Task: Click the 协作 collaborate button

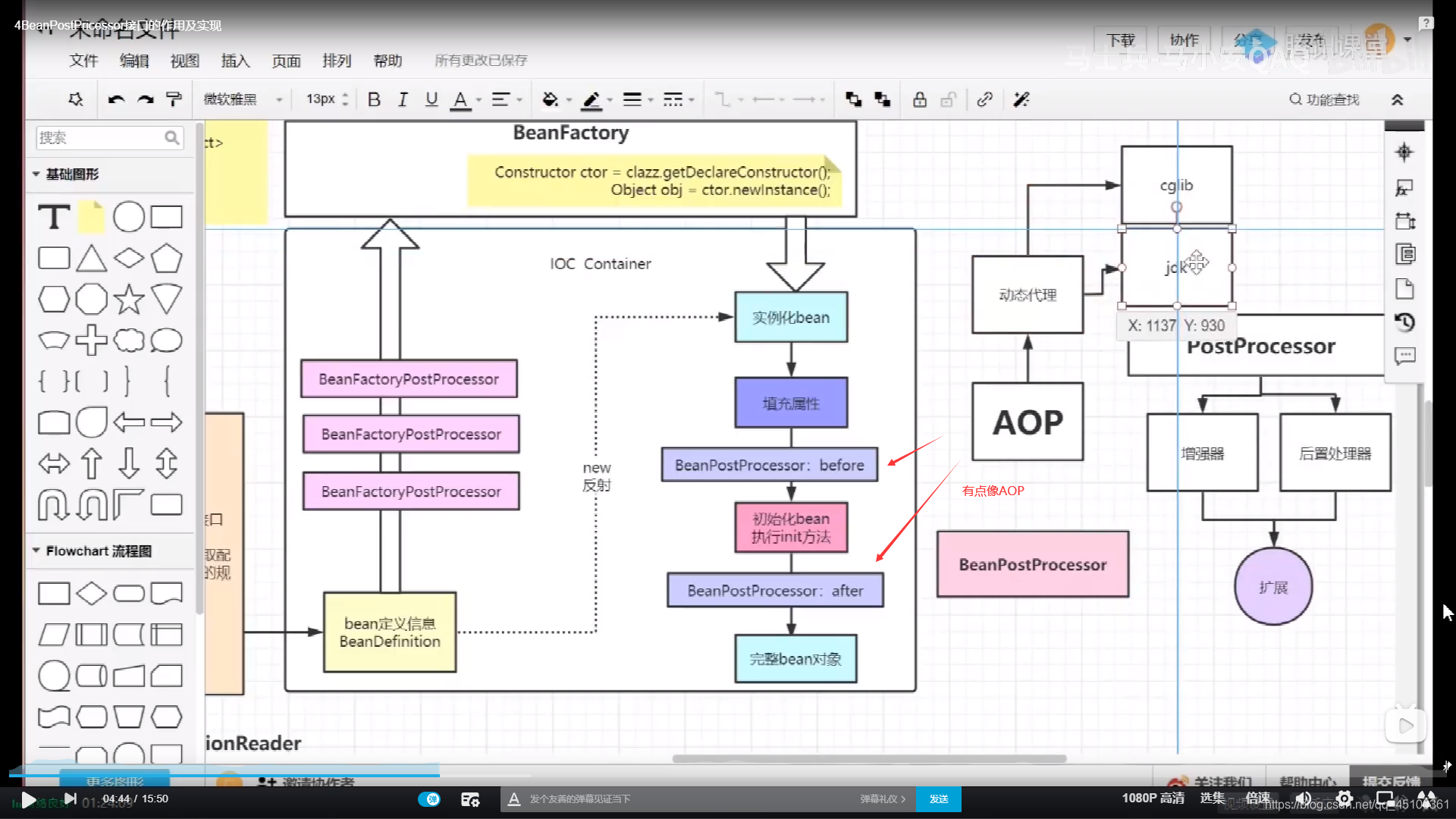Action: [x=1184, y=40]
